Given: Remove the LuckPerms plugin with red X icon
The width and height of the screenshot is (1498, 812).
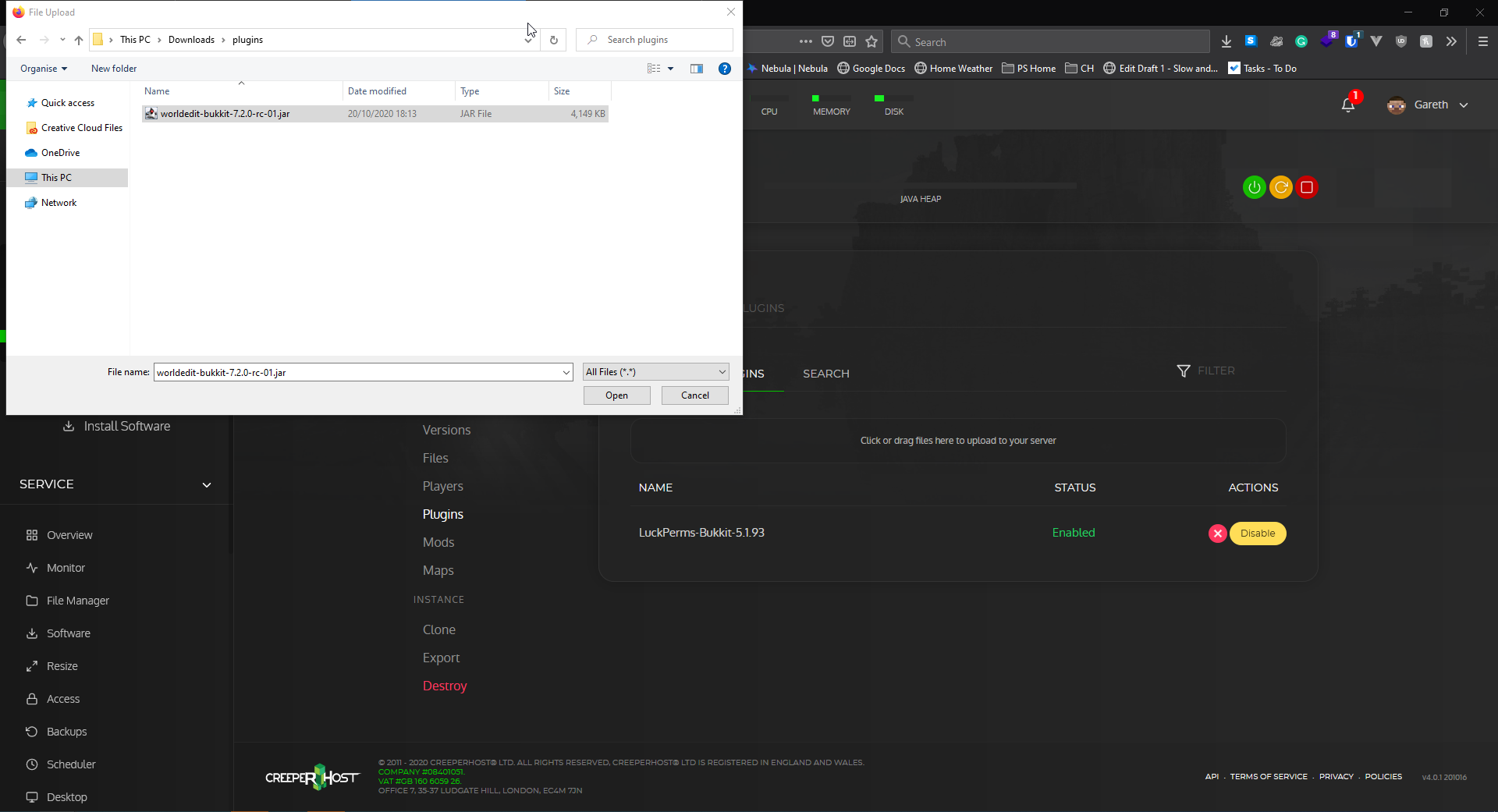Looking at the screenshot, I should 1217,534.
